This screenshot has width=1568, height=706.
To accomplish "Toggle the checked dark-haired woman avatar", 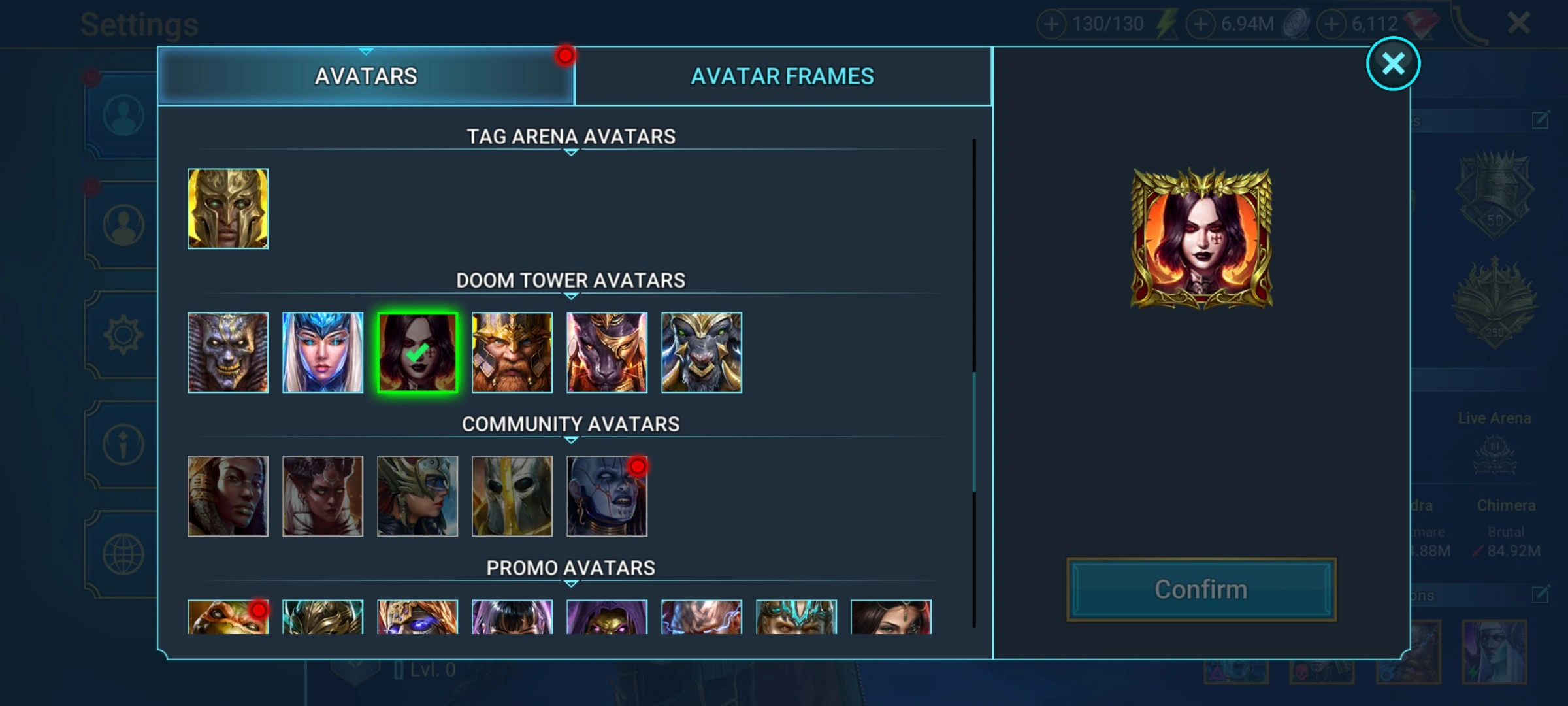I will 417,352.
